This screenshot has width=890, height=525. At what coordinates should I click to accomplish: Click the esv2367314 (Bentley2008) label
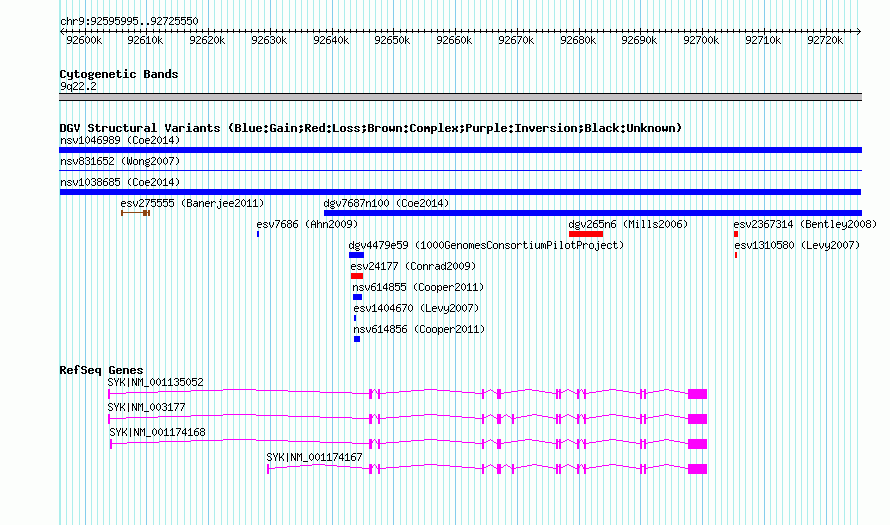[x=805, y=224]
